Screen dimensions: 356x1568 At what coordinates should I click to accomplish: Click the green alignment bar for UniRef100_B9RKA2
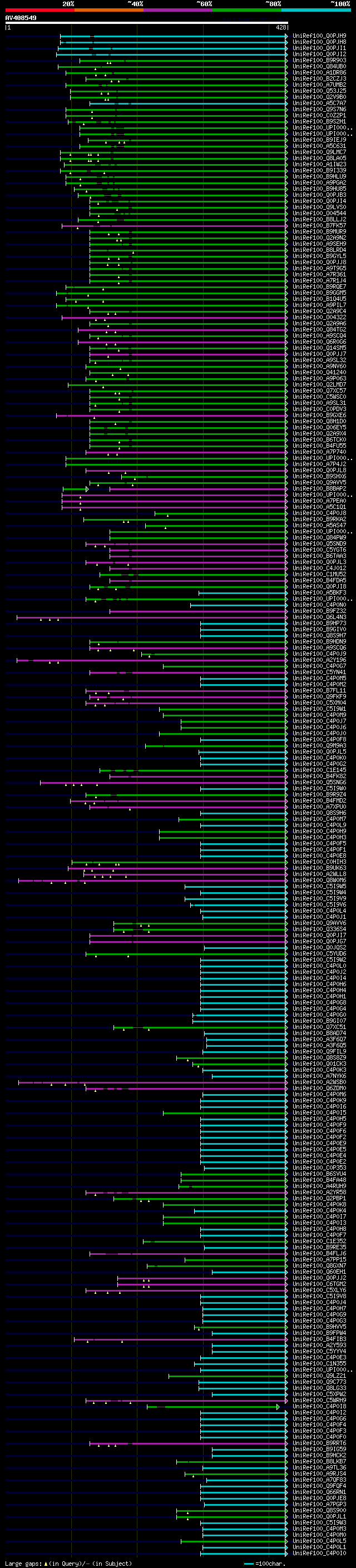click(186, 519)
